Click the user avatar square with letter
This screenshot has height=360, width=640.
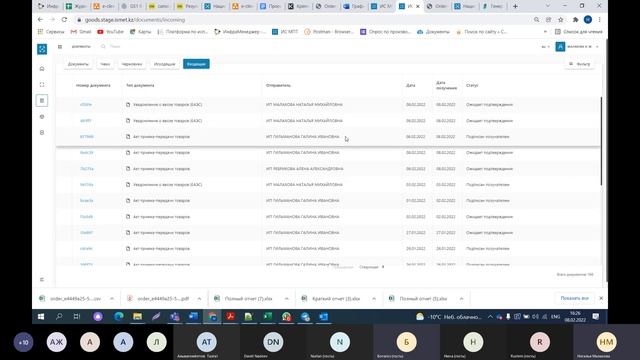click(560, 47)
